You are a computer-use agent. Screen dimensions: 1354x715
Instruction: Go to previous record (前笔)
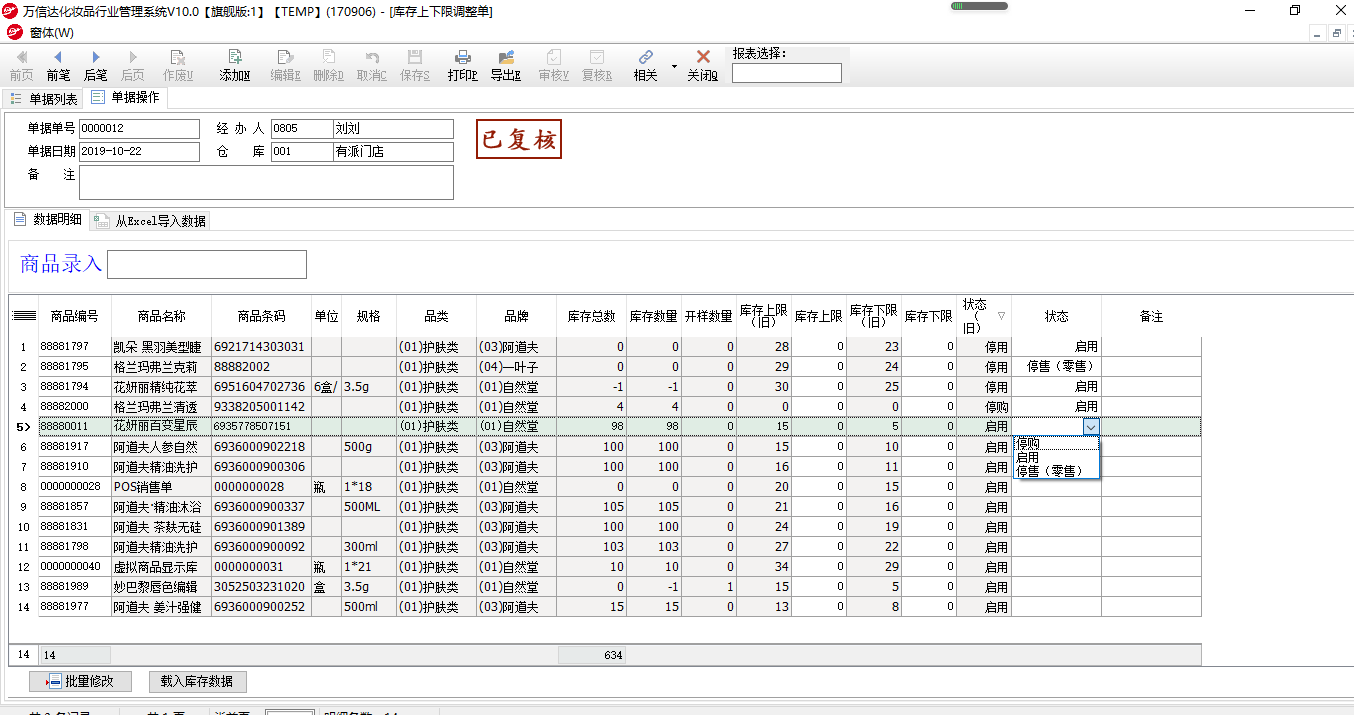(58, 66)
